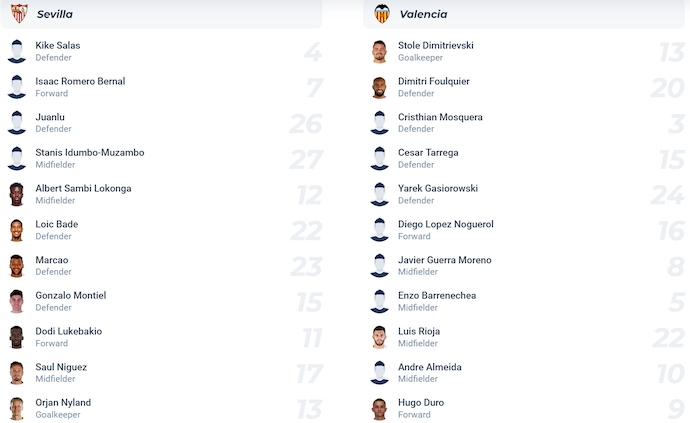Click Dimitri Foulquier's player photo
This screenshot has height=423, width=690.
pyautogui.click(x=379, y=87)
